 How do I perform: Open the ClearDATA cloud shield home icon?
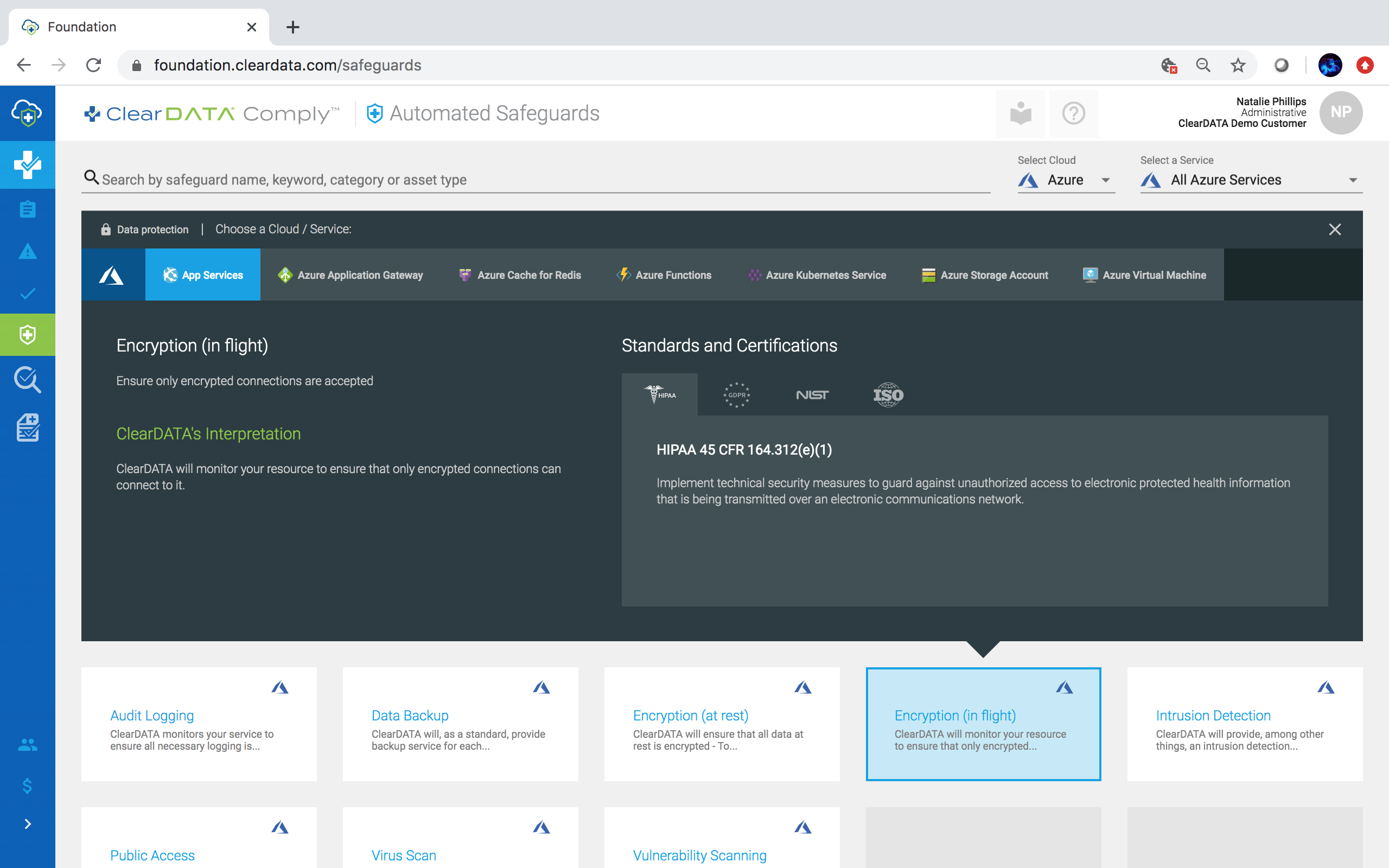tap(28, 113)
